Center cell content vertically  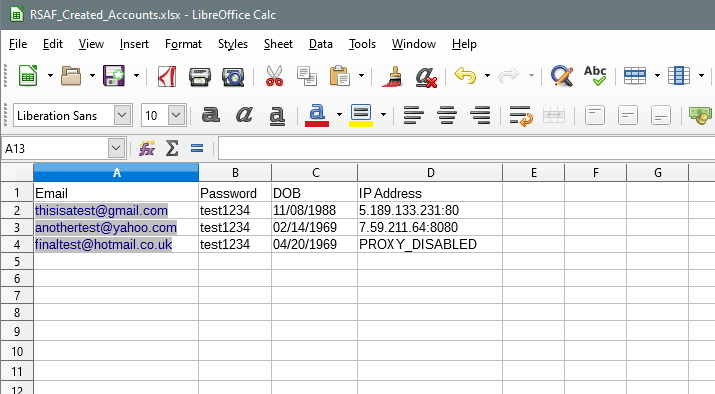[628, 115]
